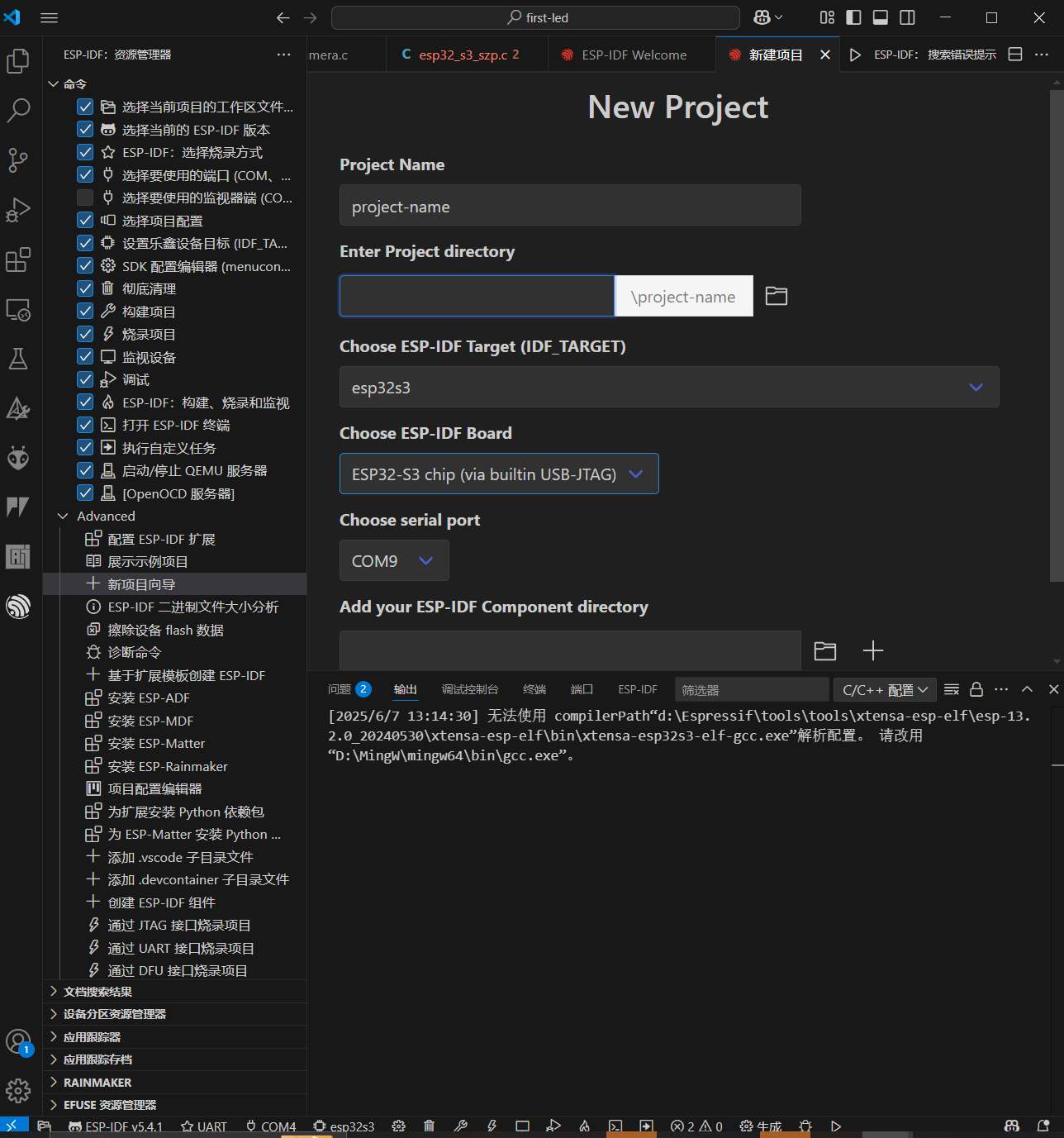The image size is (1064, 1138).
Task: Click the project directory input field
Action: (477, 296)
